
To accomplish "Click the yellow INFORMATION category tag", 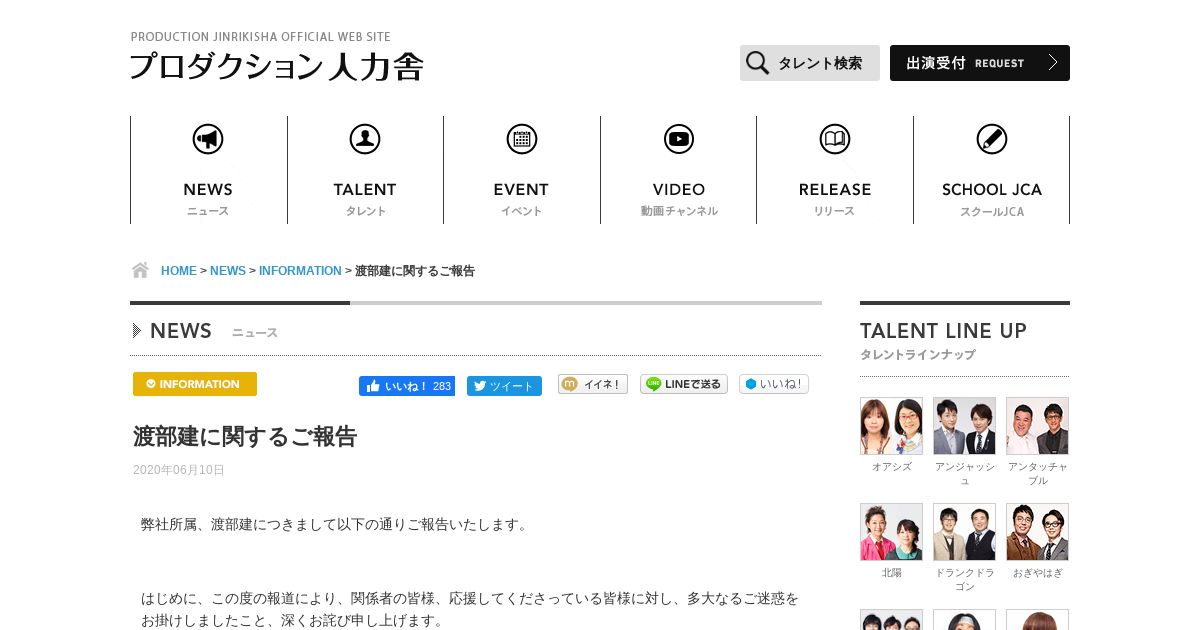I will pos(195,384).
